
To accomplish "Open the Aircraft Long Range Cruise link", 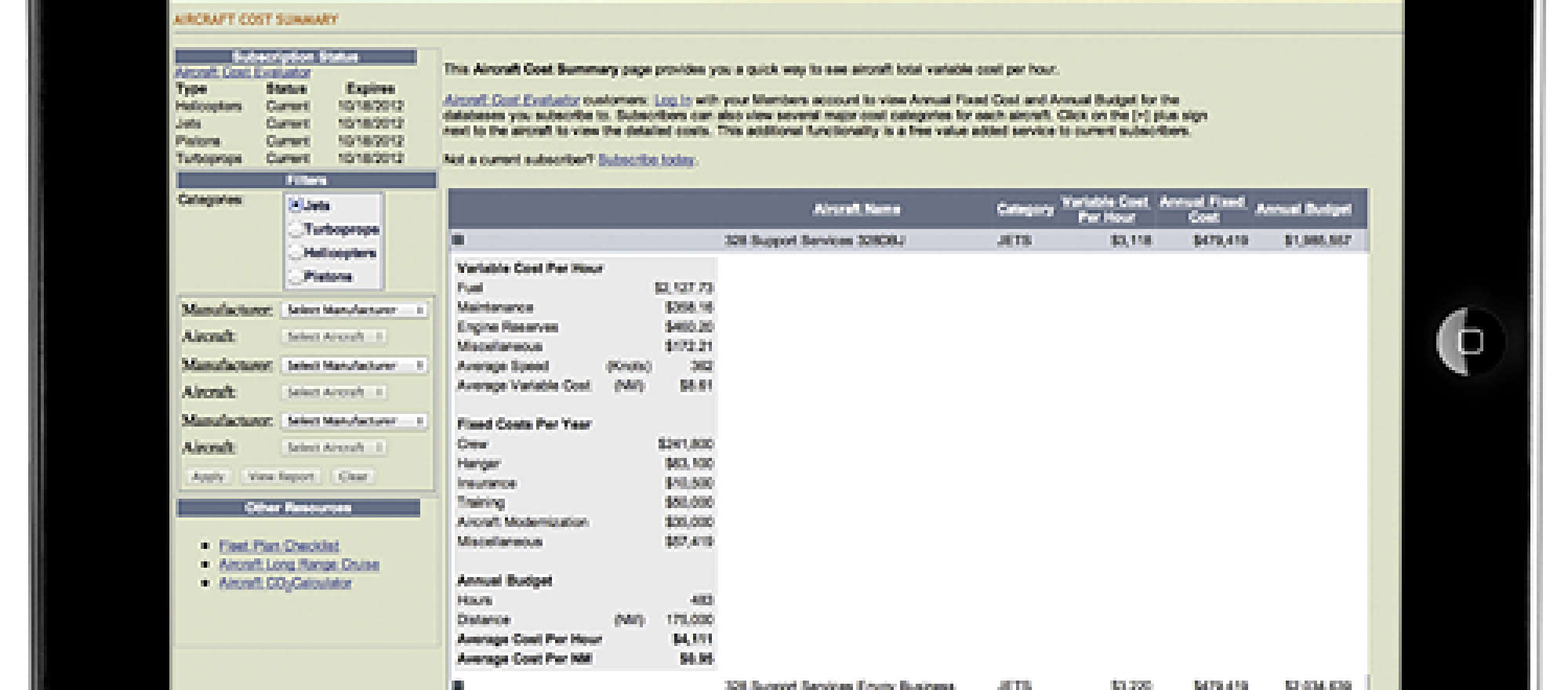I will click(299, 565).
